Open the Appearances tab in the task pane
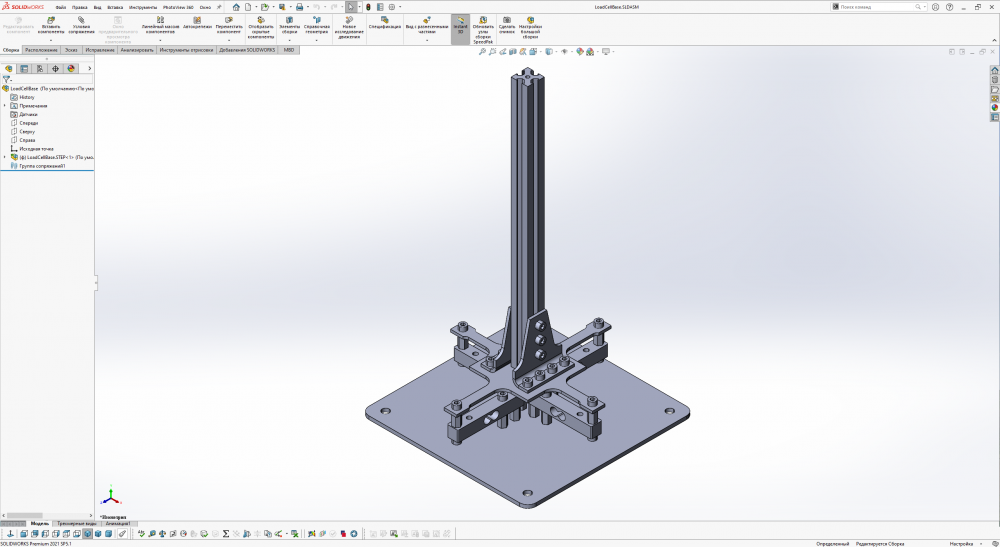The height and width of the screenshot is (547, 1000). pos(994,108)
